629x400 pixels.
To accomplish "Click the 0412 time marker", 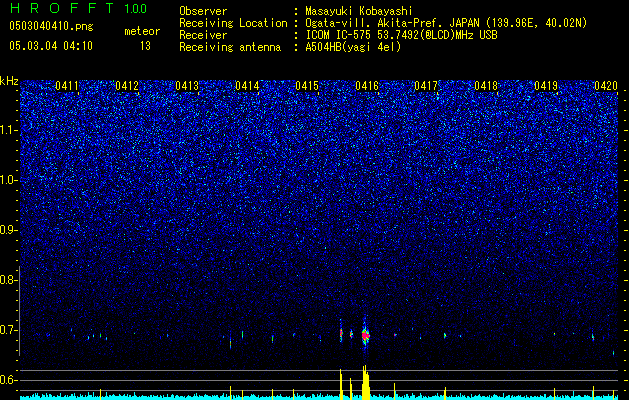I will [127, 86].
